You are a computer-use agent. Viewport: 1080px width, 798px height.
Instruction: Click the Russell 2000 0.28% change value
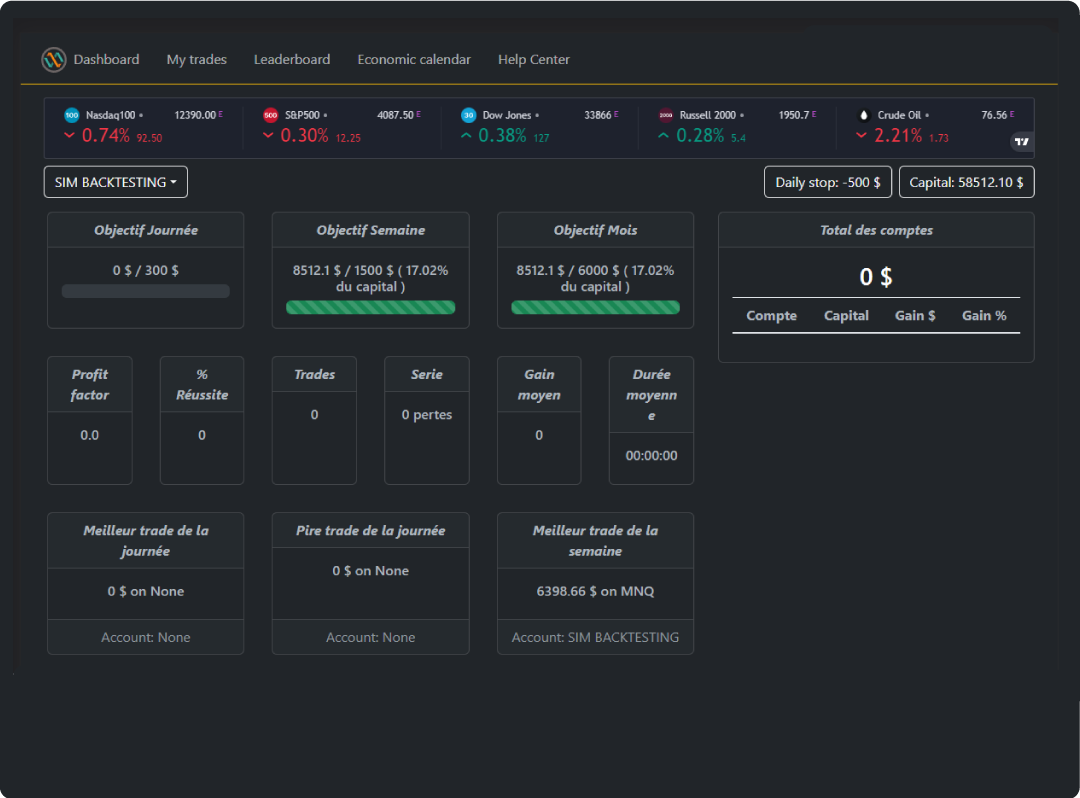pos(700,136)
